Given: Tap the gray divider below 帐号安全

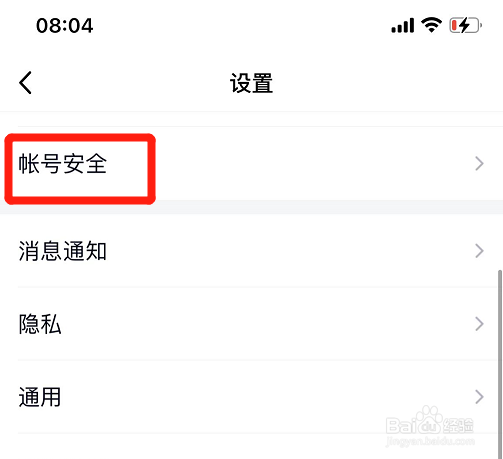Looking at the screenshot, I should point(251,207).
